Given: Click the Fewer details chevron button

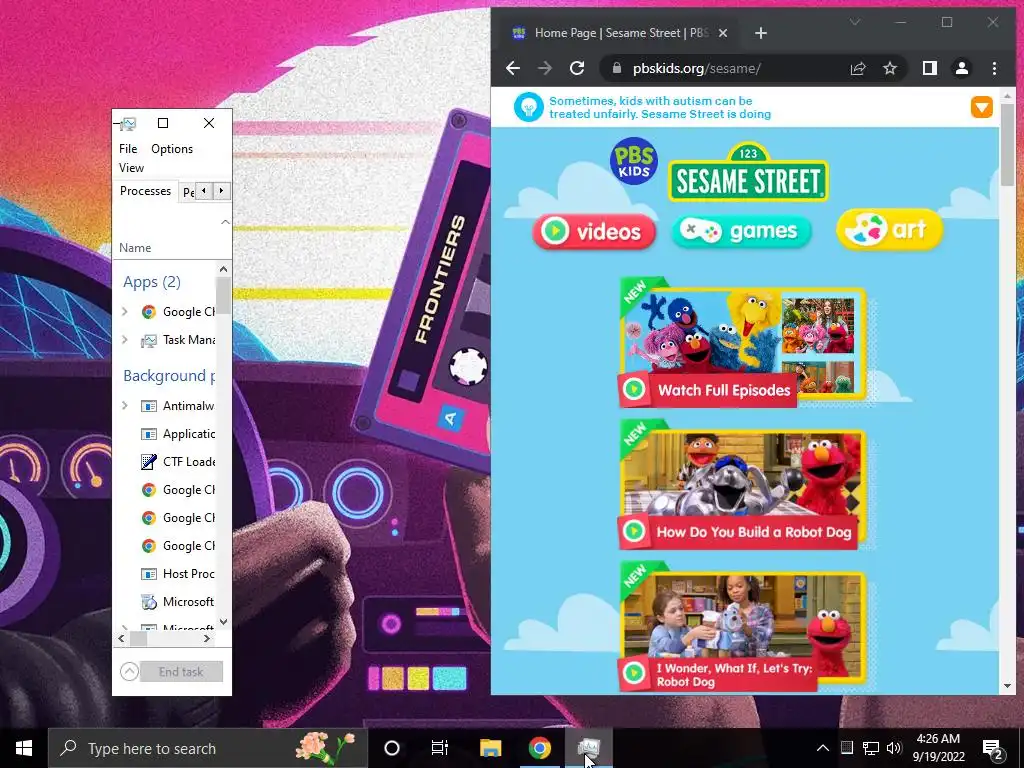Looking at the screenshot, I should [x=129, y=671].
